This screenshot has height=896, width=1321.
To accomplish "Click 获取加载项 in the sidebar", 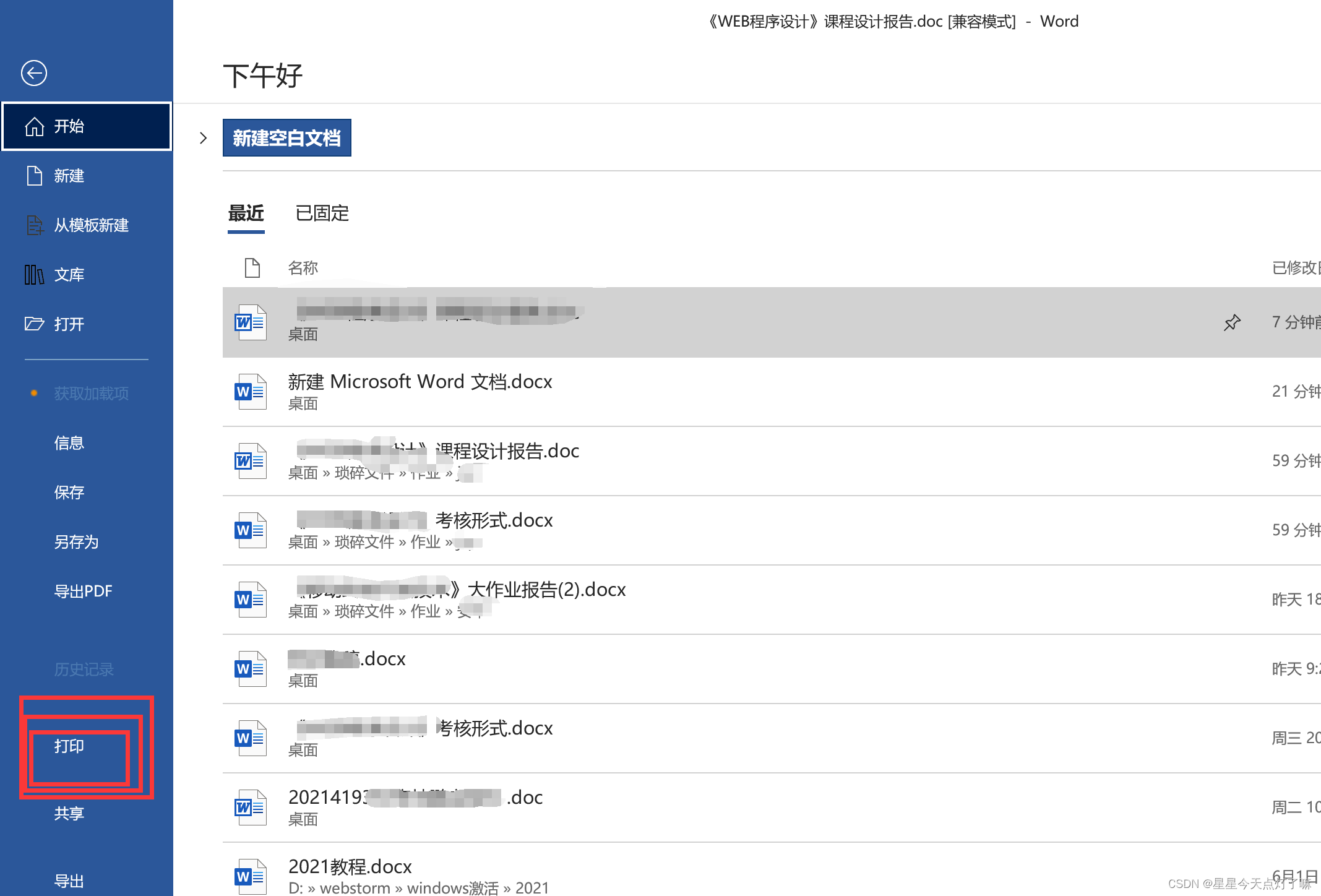I will click(91, 394).
